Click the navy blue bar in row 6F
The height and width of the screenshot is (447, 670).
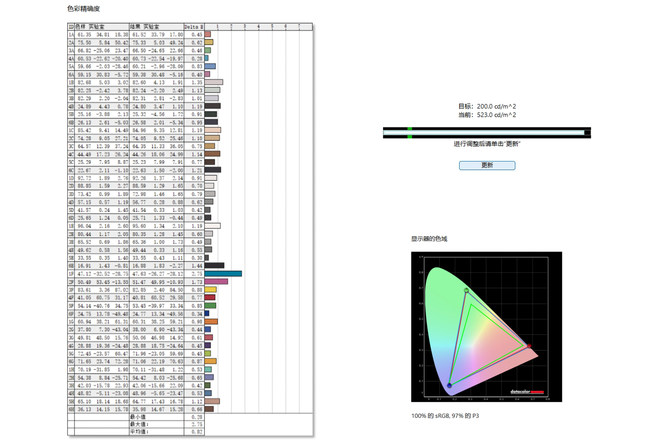point(207,314)
